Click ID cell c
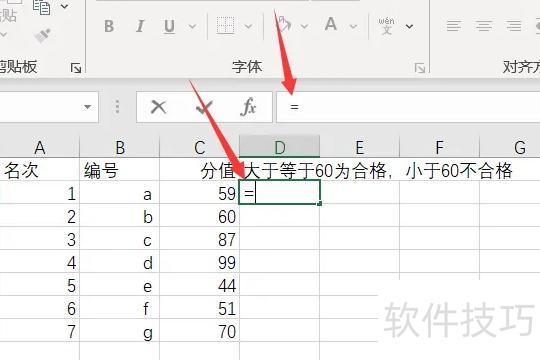 (120, 239)
